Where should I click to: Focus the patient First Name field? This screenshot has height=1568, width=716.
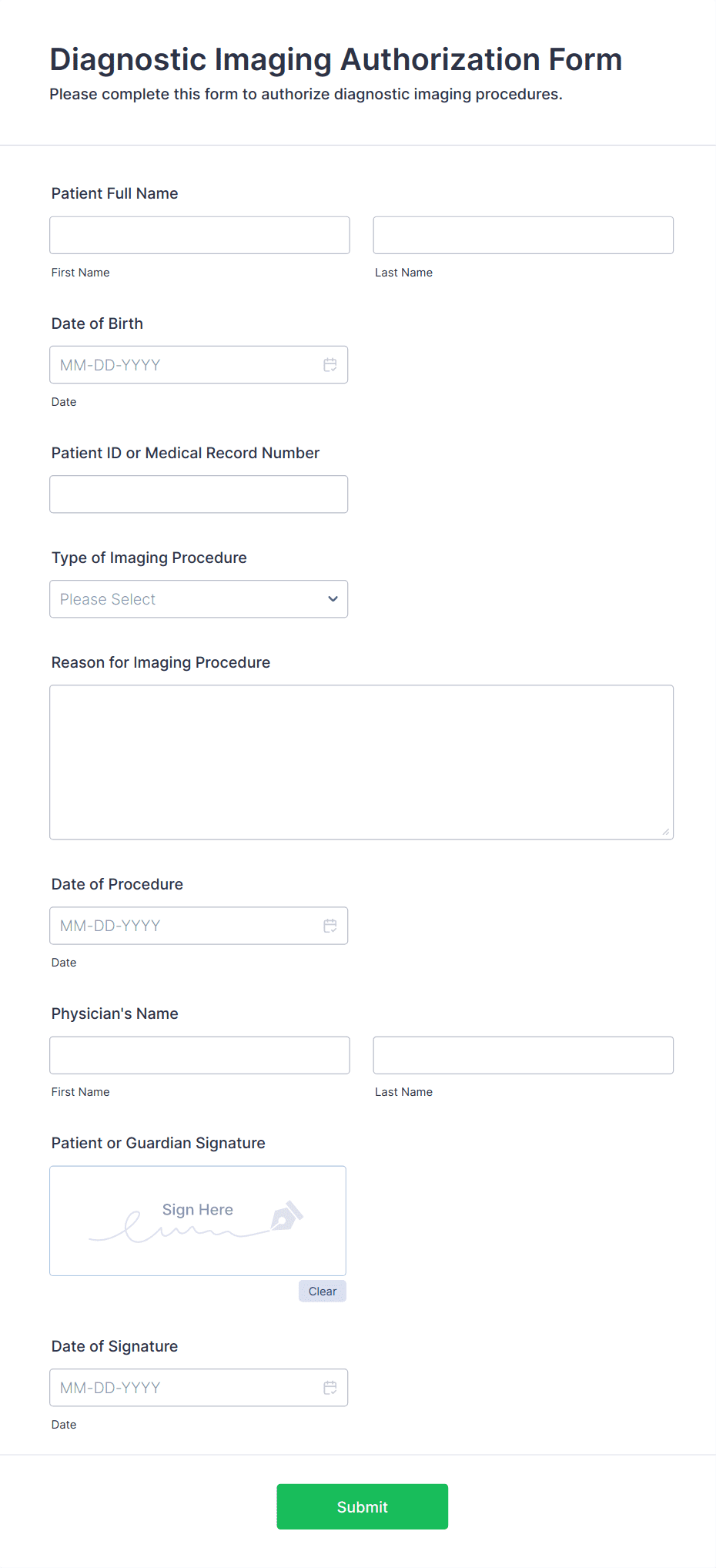[199, 235]
